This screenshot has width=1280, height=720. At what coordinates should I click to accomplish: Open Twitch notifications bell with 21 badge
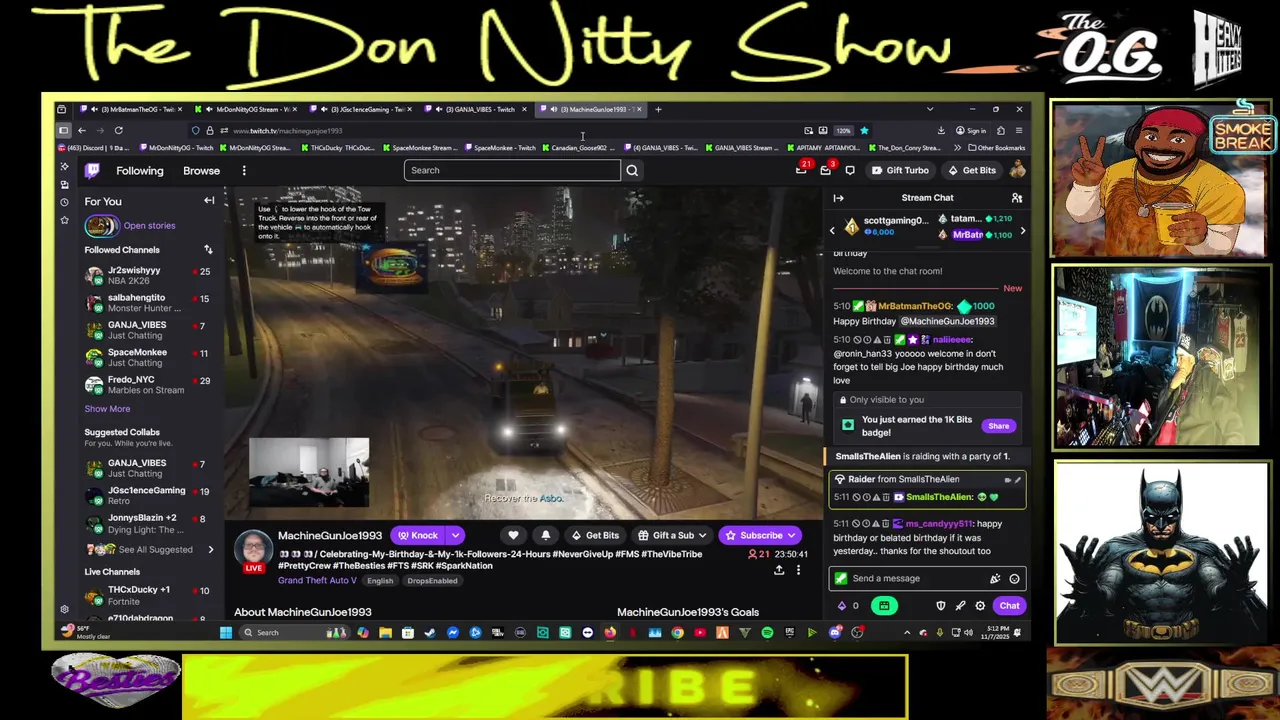pos(801,170)
